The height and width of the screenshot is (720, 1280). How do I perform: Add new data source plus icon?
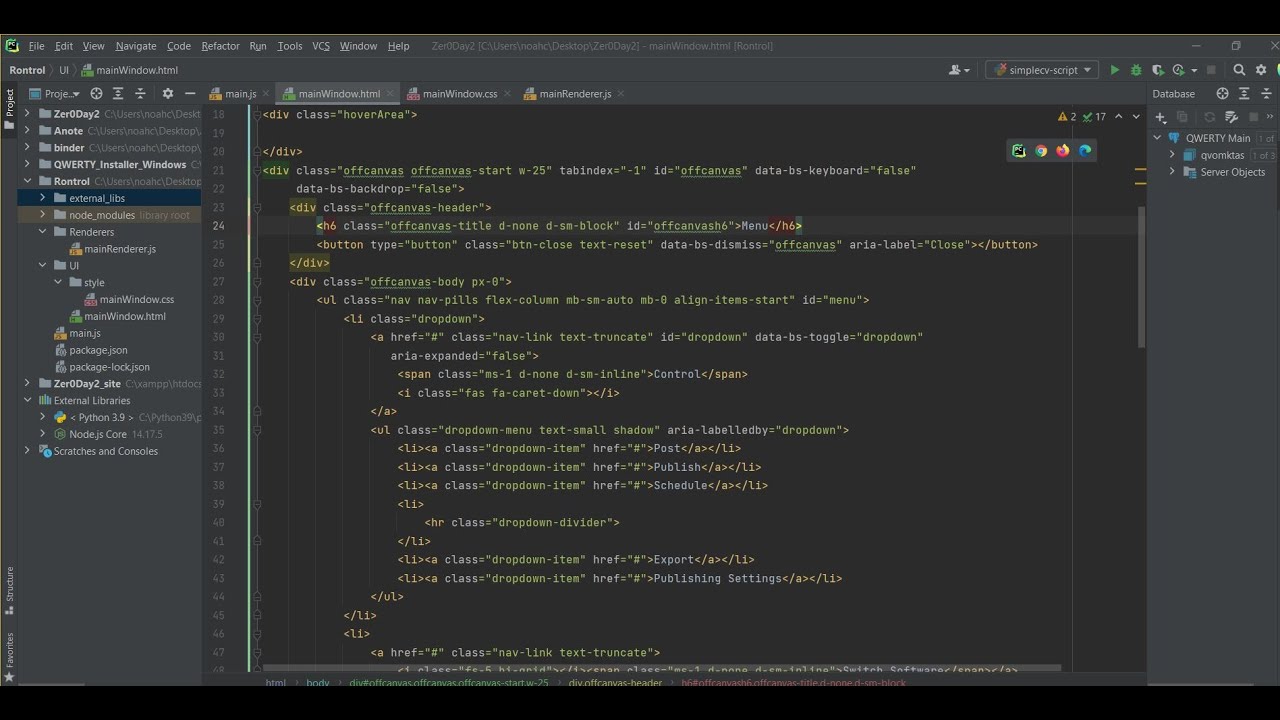point(1161,117)
